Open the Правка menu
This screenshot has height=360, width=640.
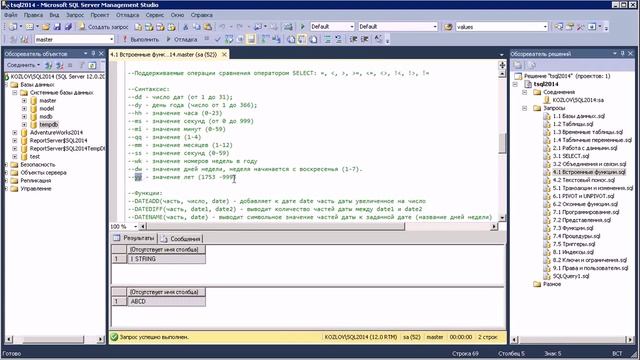click(33, 15)
